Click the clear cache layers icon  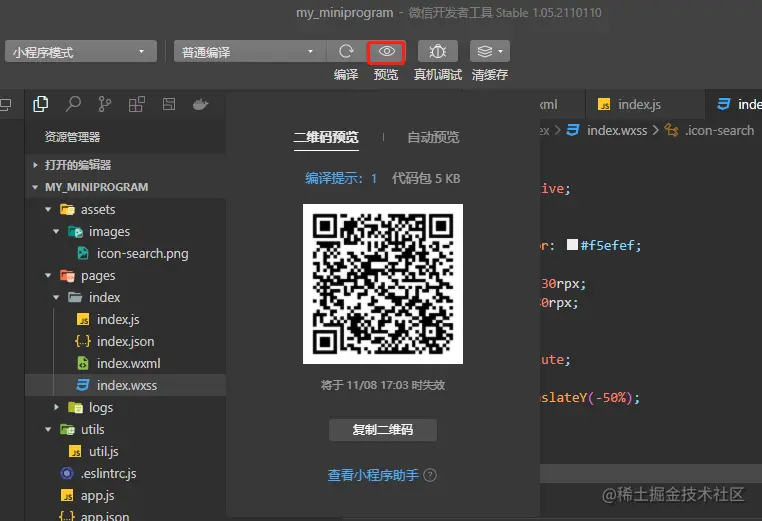[485, 51]
